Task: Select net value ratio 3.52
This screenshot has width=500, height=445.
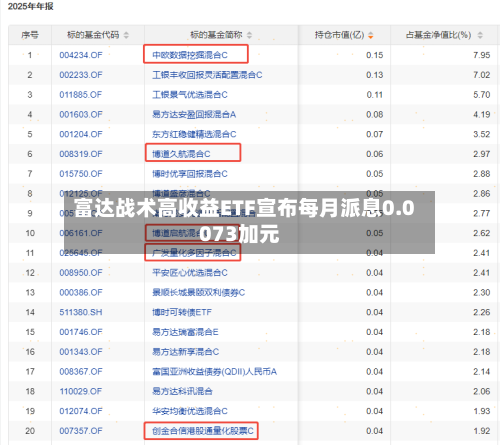Action: pos(481,134)
